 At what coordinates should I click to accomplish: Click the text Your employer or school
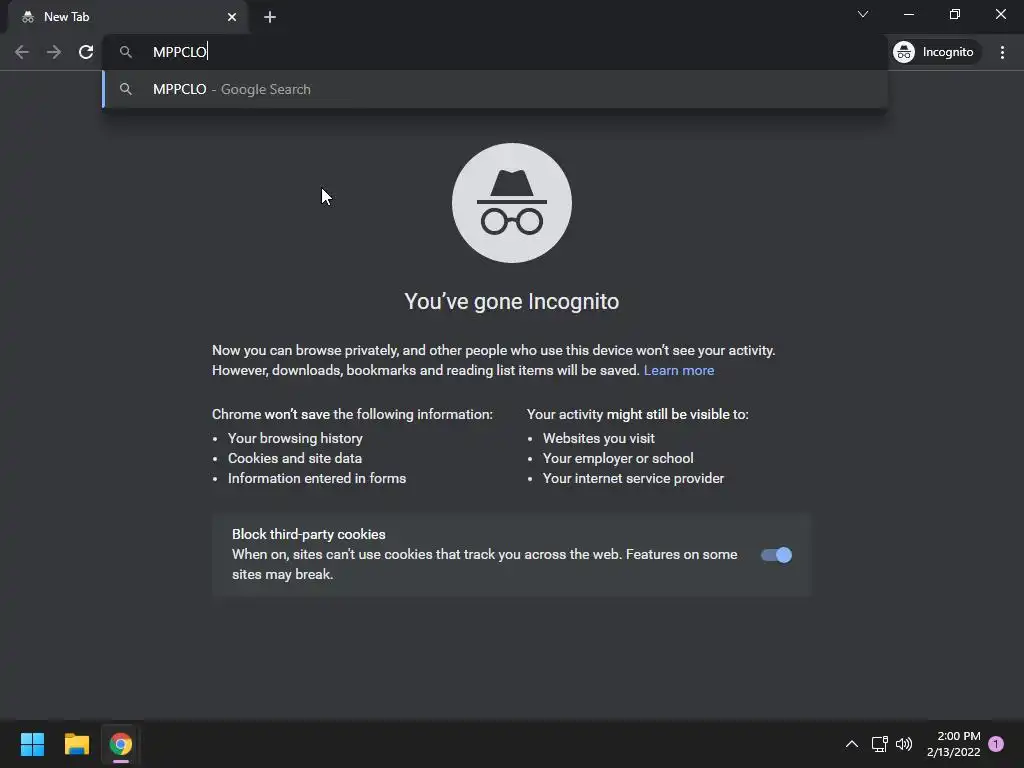618,458
